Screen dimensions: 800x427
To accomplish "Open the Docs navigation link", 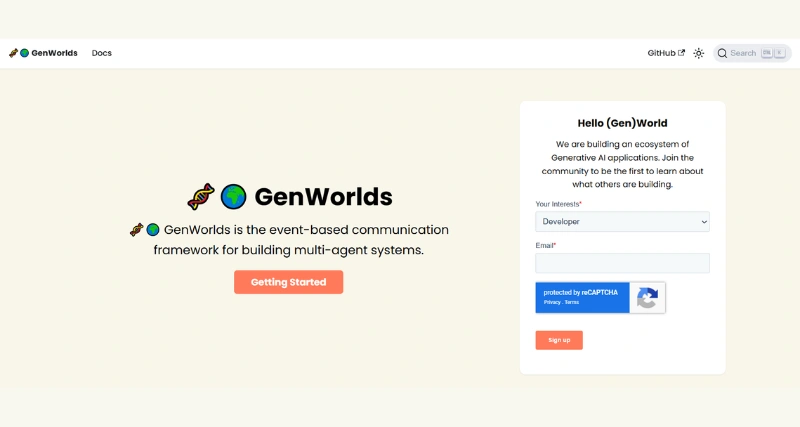I will tap(102, 53).
